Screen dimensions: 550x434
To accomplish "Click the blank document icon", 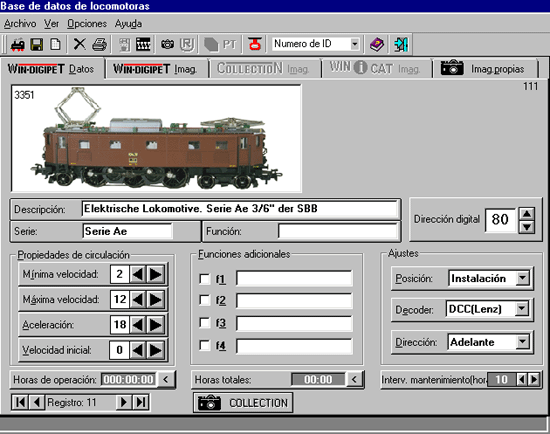I will (55, 45).
